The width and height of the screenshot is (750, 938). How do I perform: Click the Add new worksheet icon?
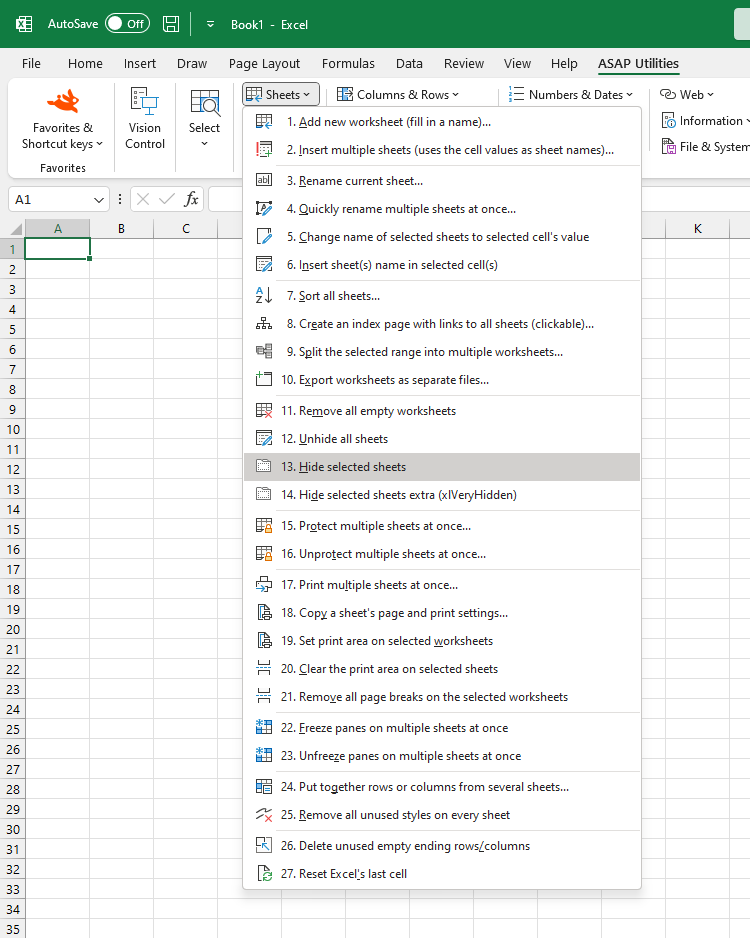coord(264,121)
